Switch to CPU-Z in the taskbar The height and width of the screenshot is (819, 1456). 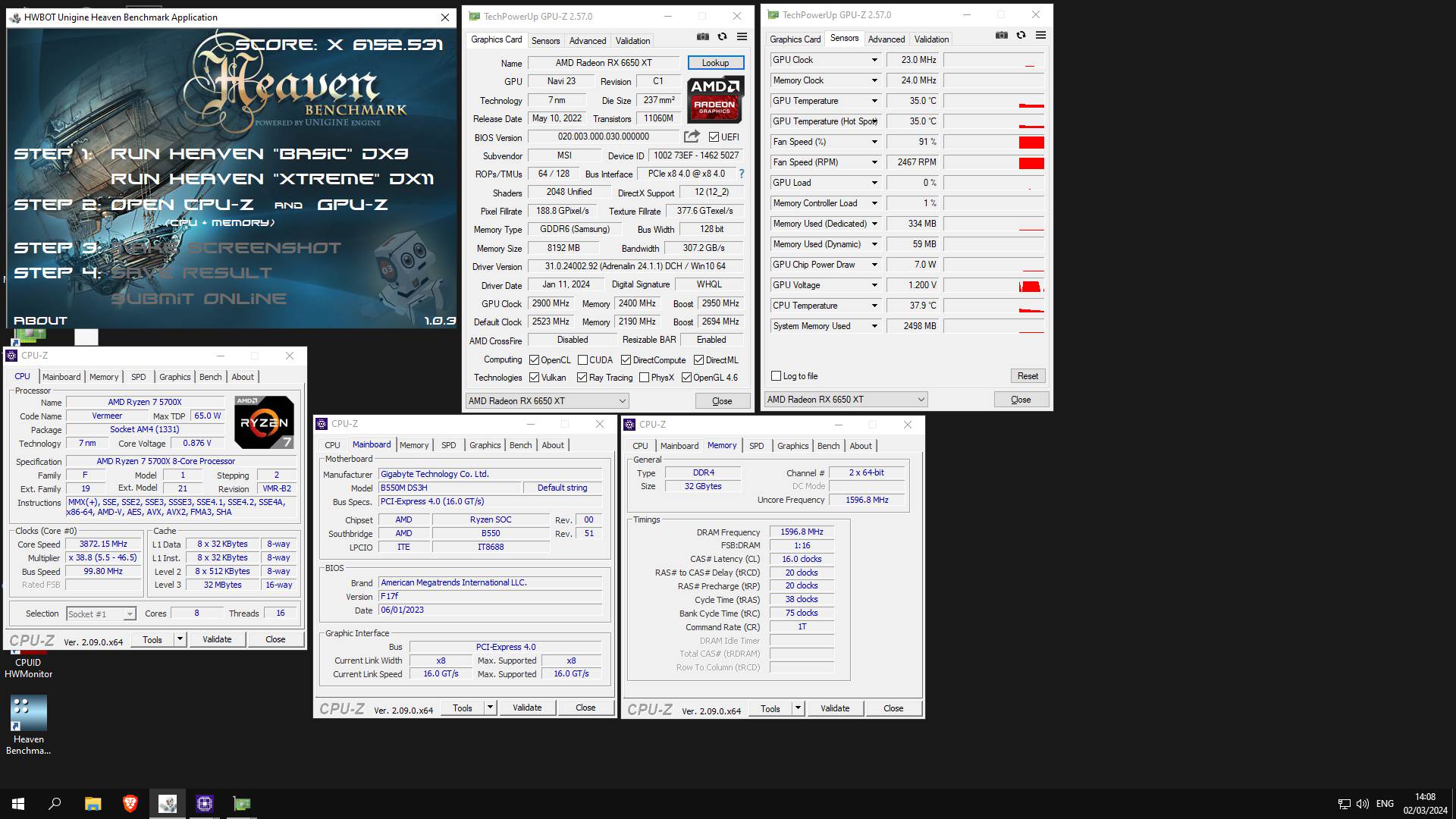tap(204, 804)
